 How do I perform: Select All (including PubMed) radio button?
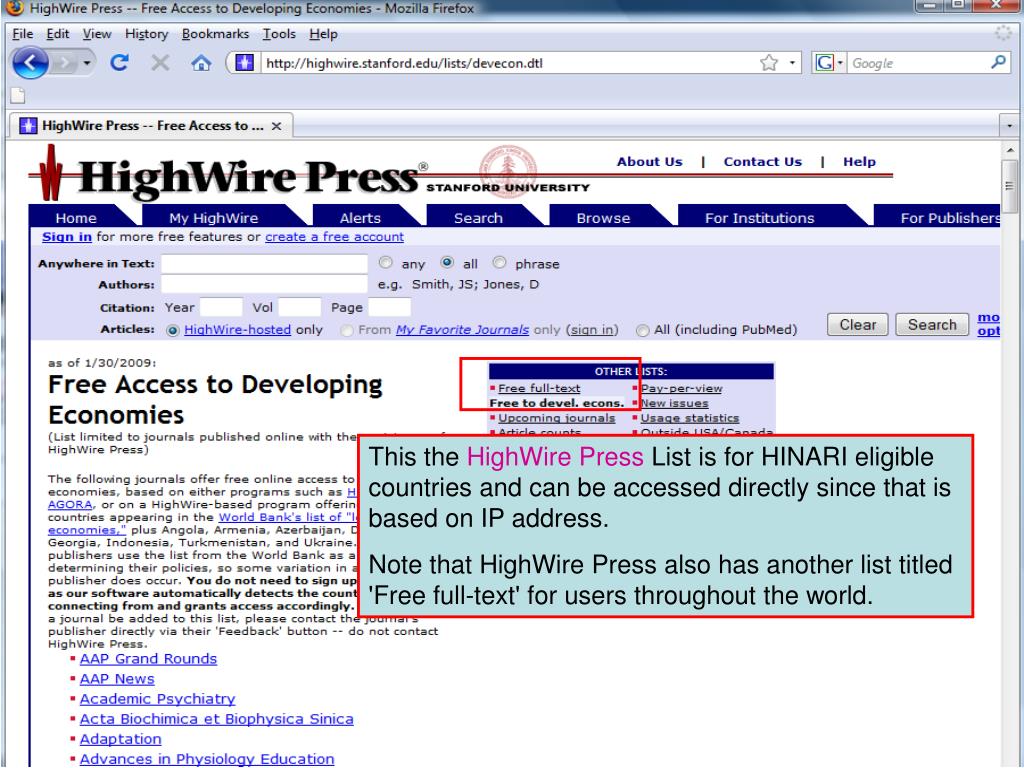[643, 330]
